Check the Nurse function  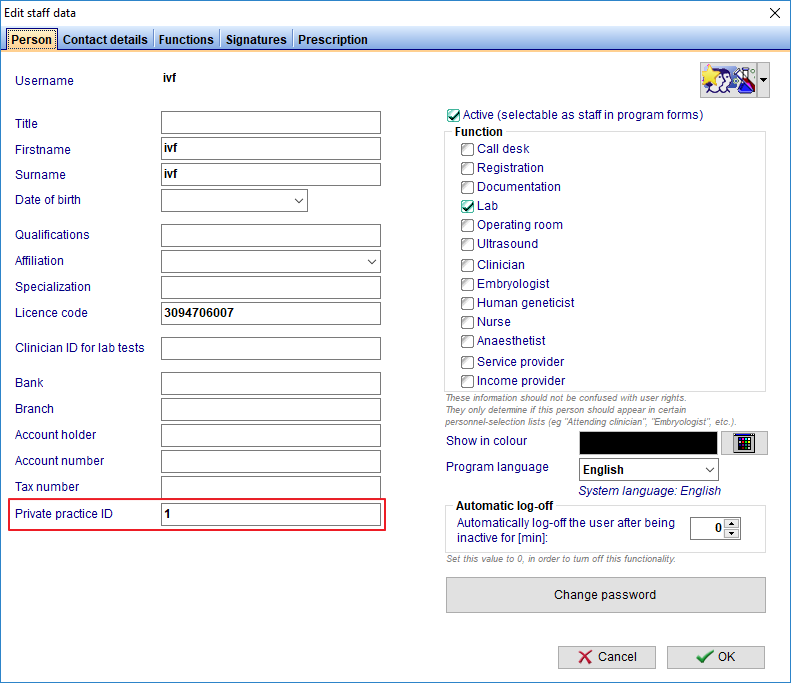click(x=467, y=322)
